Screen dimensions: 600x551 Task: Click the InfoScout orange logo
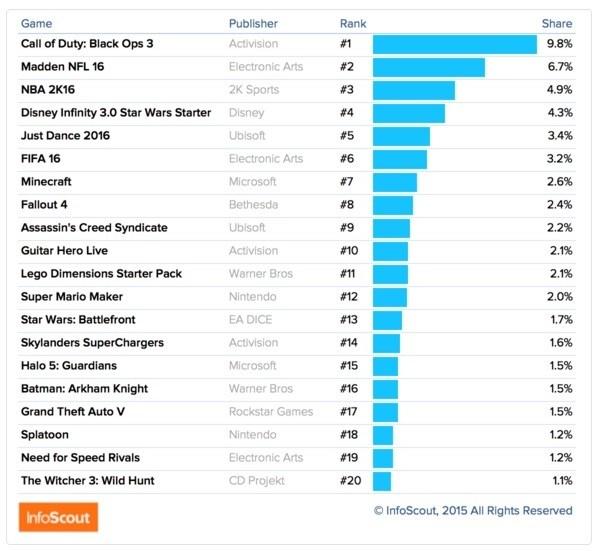coord(58,517)
